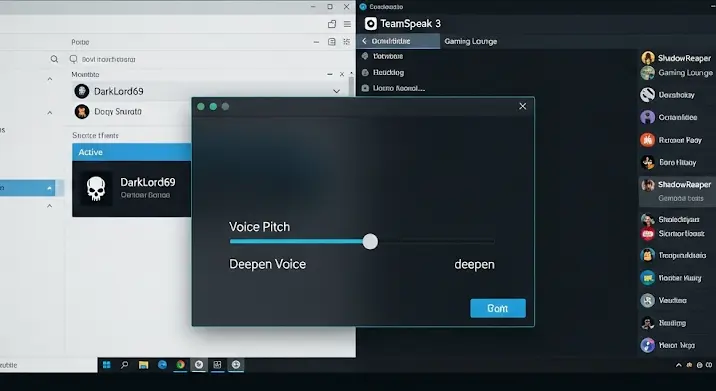Click the taskbar search magnifier icon
This screenshot has width=716, height=391.
pyautogui.click(x=124, y=365)
